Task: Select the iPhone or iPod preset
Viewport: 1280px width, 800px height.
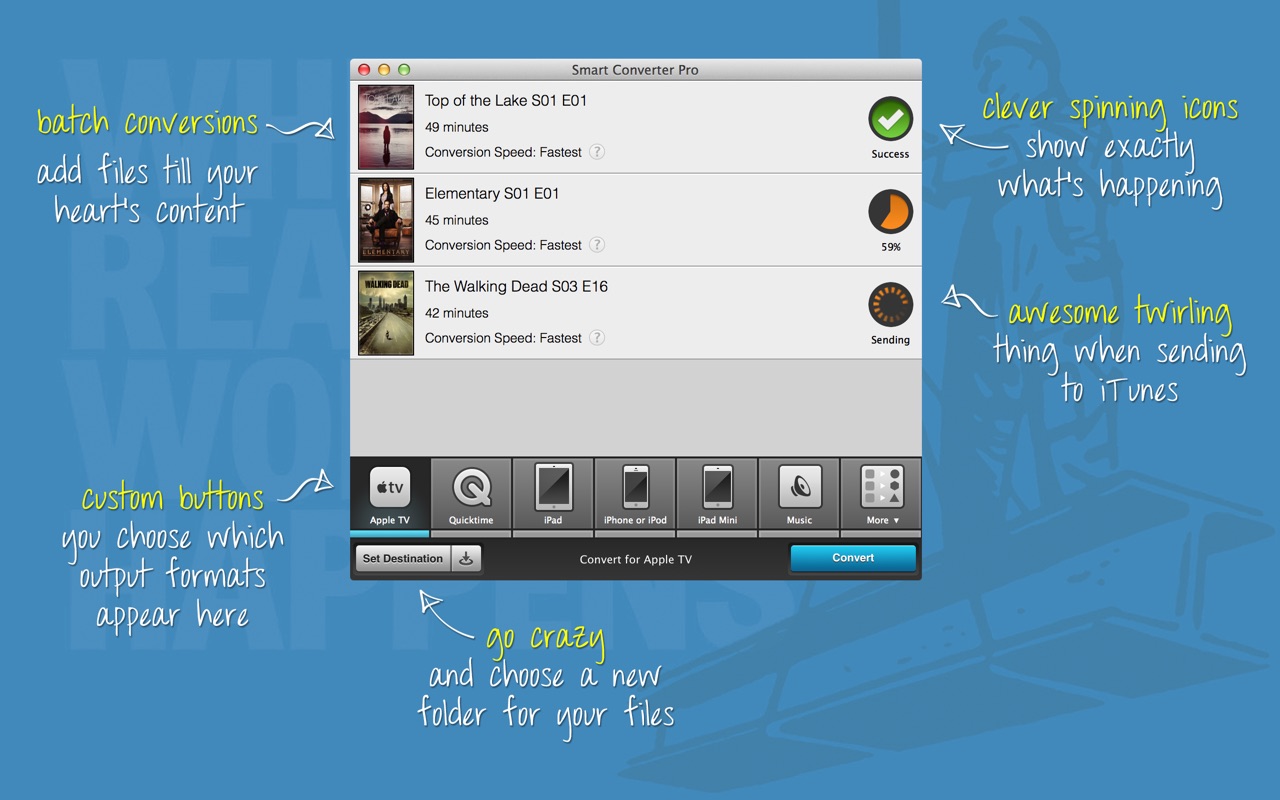Action: (635, 494)
